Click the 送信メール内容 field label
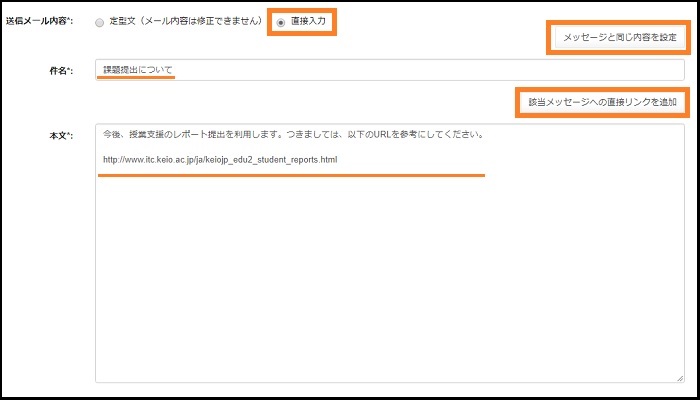 point(45,22)
